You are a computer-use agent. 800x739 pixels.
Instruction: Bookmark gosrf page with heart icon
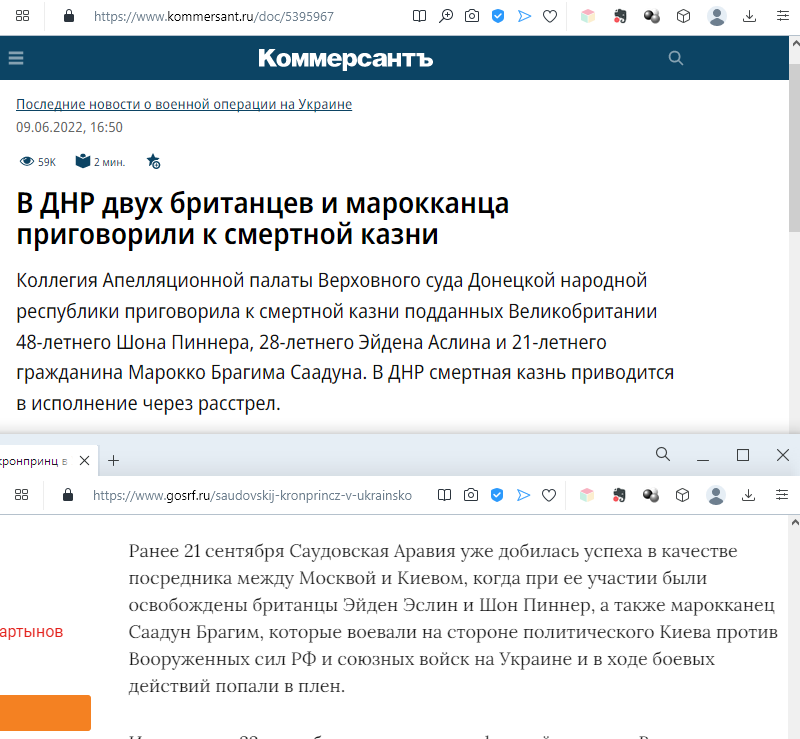pyautogui.click(x=549, y=496)
